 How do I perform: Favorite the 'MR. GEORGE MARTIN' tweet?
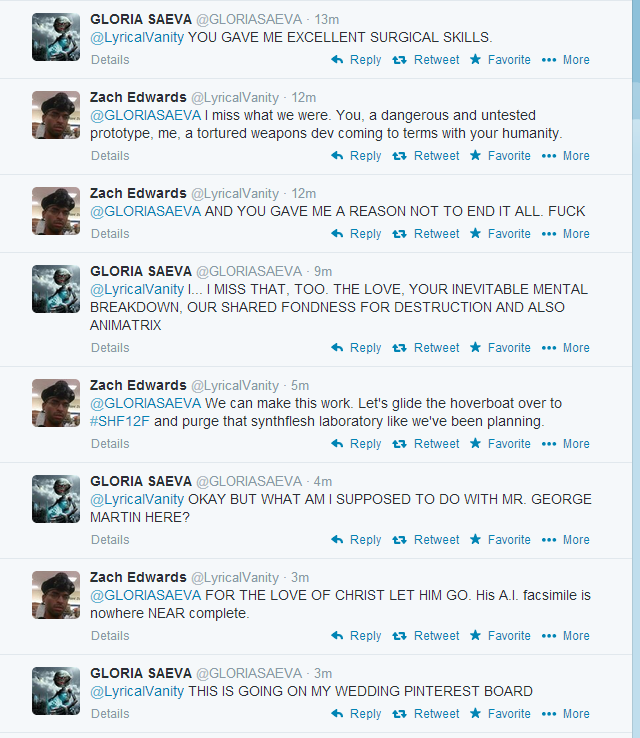click(500, 540)
